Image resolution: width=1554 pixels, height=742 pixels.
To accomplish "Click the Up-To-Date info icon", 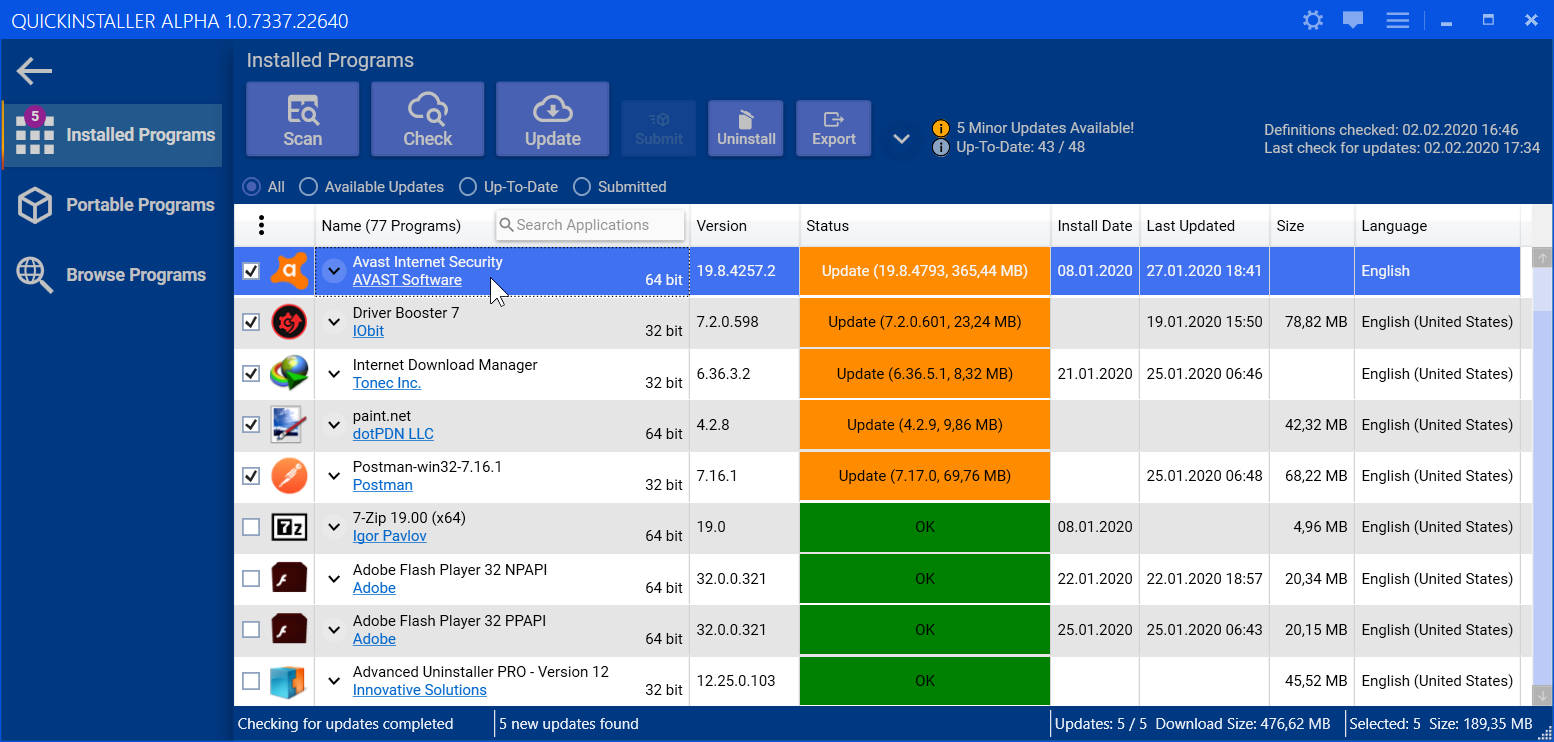I will 941,147.
